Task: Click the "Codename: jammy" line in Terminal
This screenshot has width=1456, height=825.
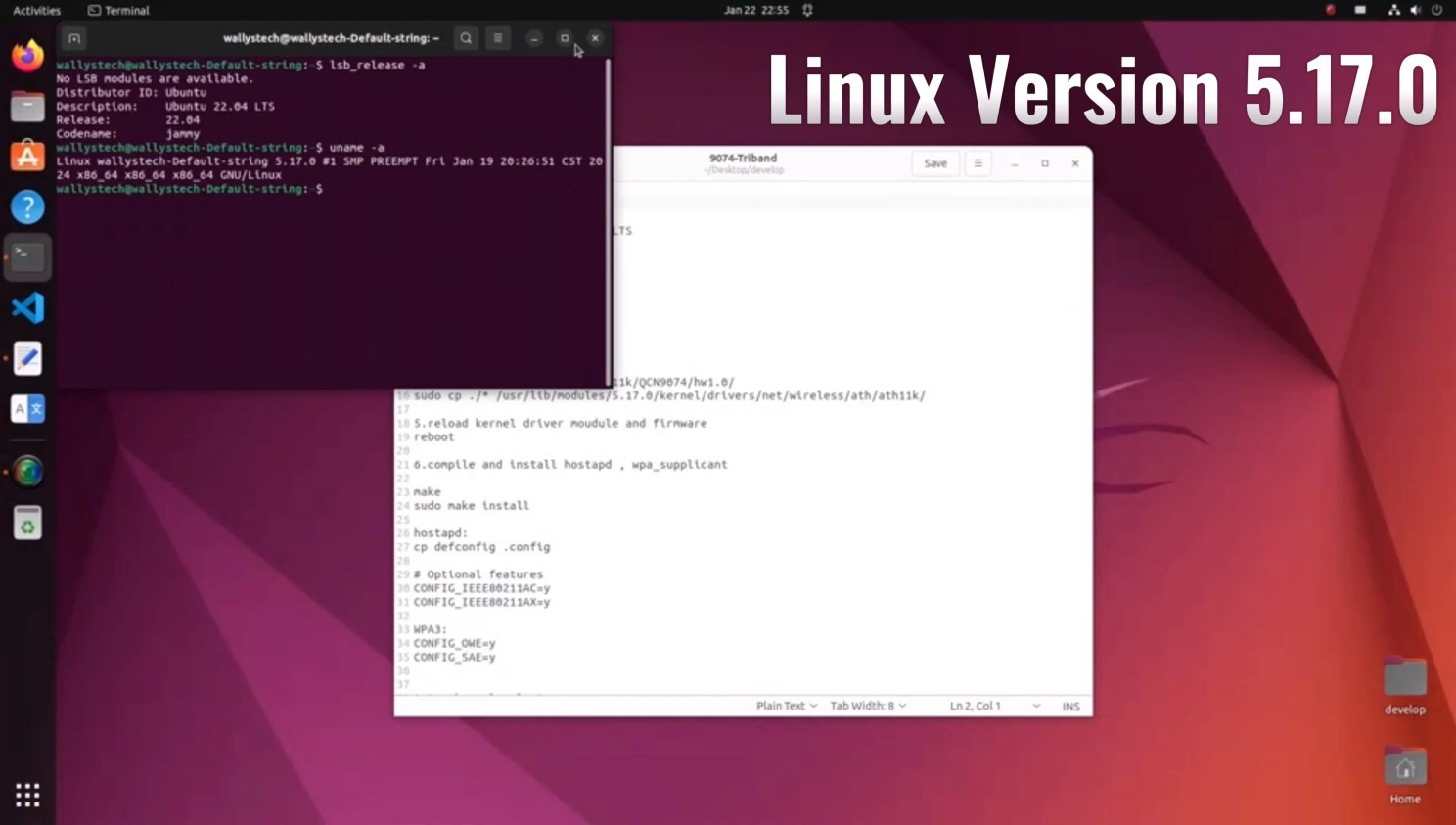Action: click(x=128, y=133)
